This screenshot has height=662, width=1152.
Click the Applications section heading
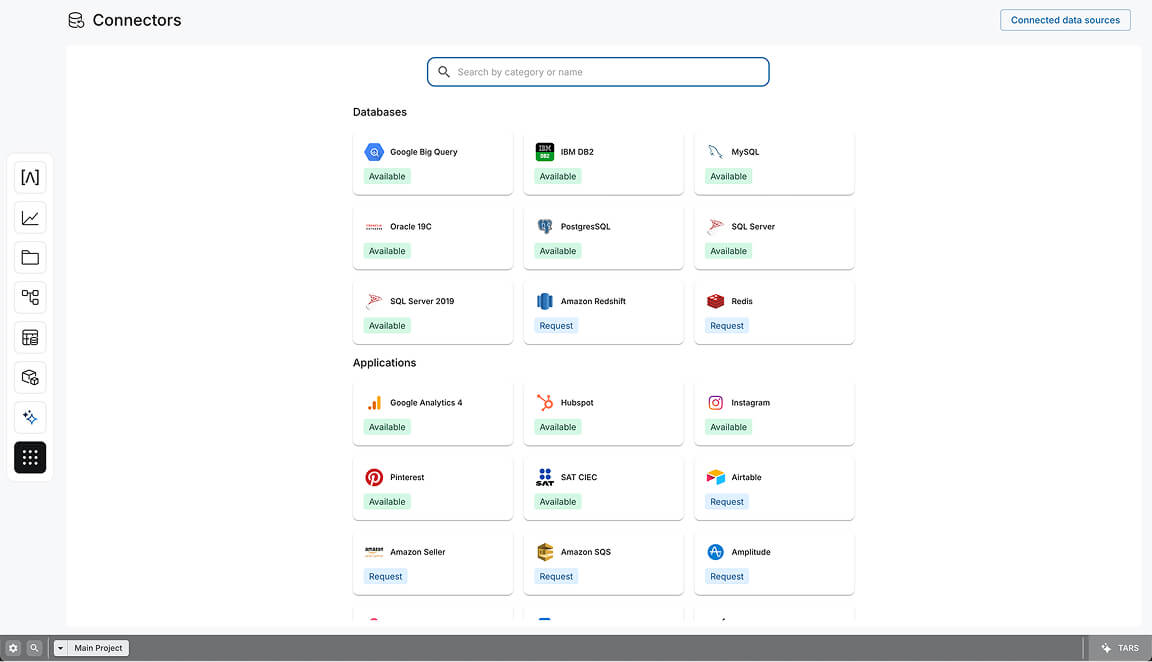(x=384, y=363)
